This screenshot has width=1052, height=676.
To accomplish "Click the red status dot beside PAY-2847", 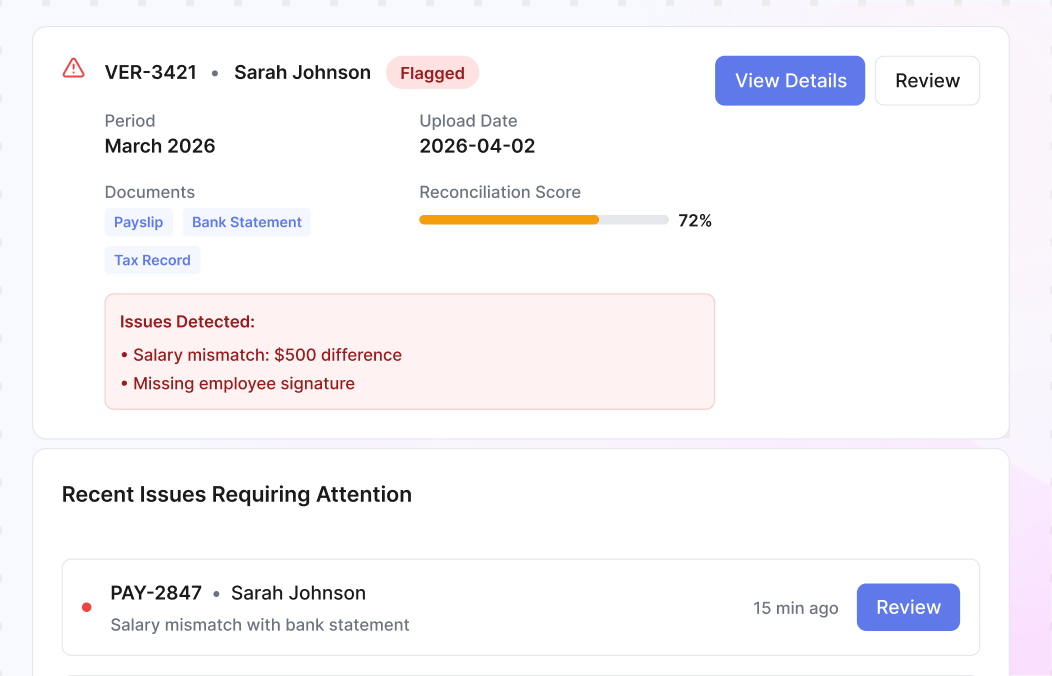I will [x=87, y=608].
